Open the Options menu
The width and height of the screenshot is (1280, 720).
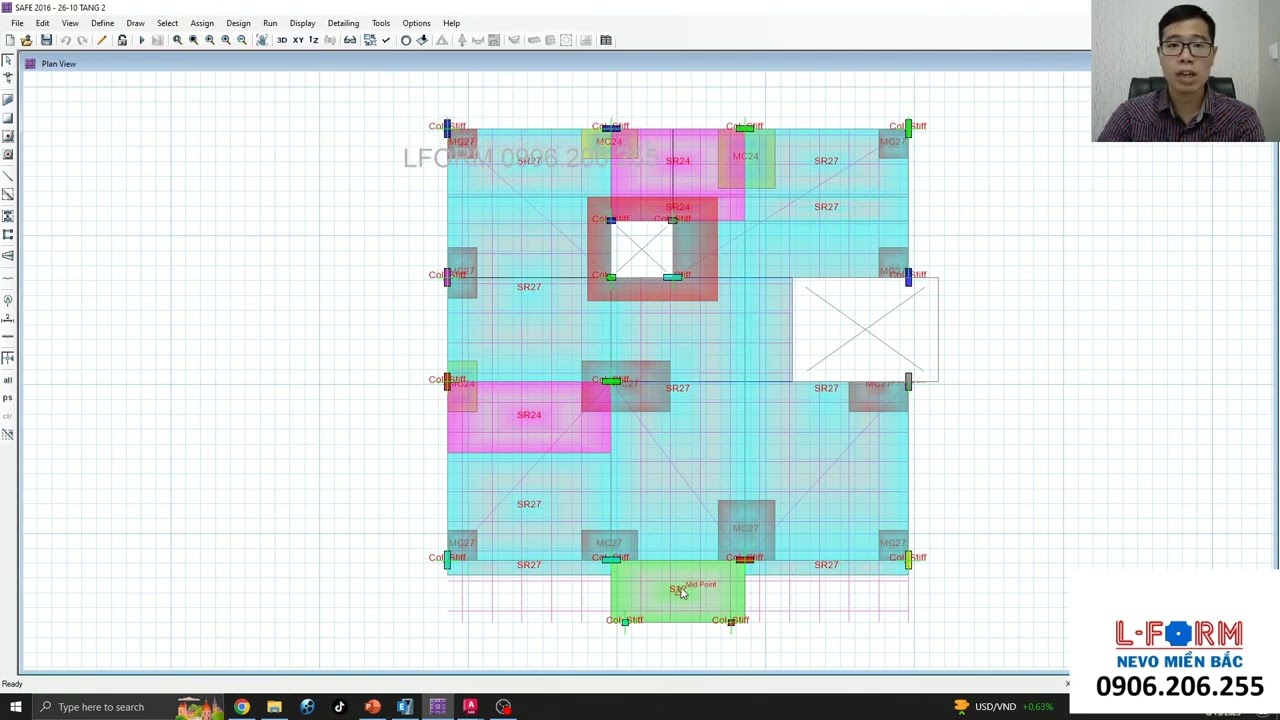[416, 23]
